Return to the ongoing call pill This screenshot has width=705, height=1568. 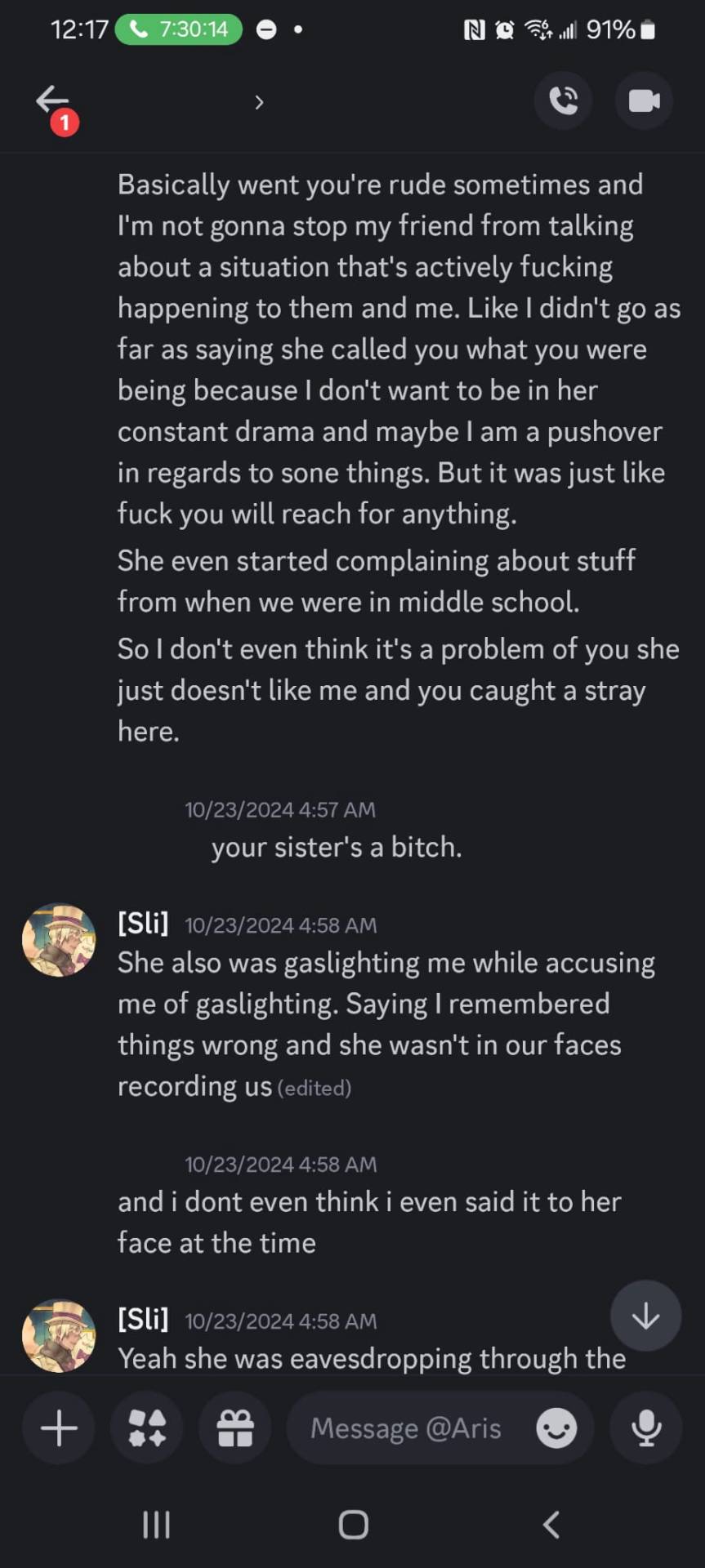[179, 29]
